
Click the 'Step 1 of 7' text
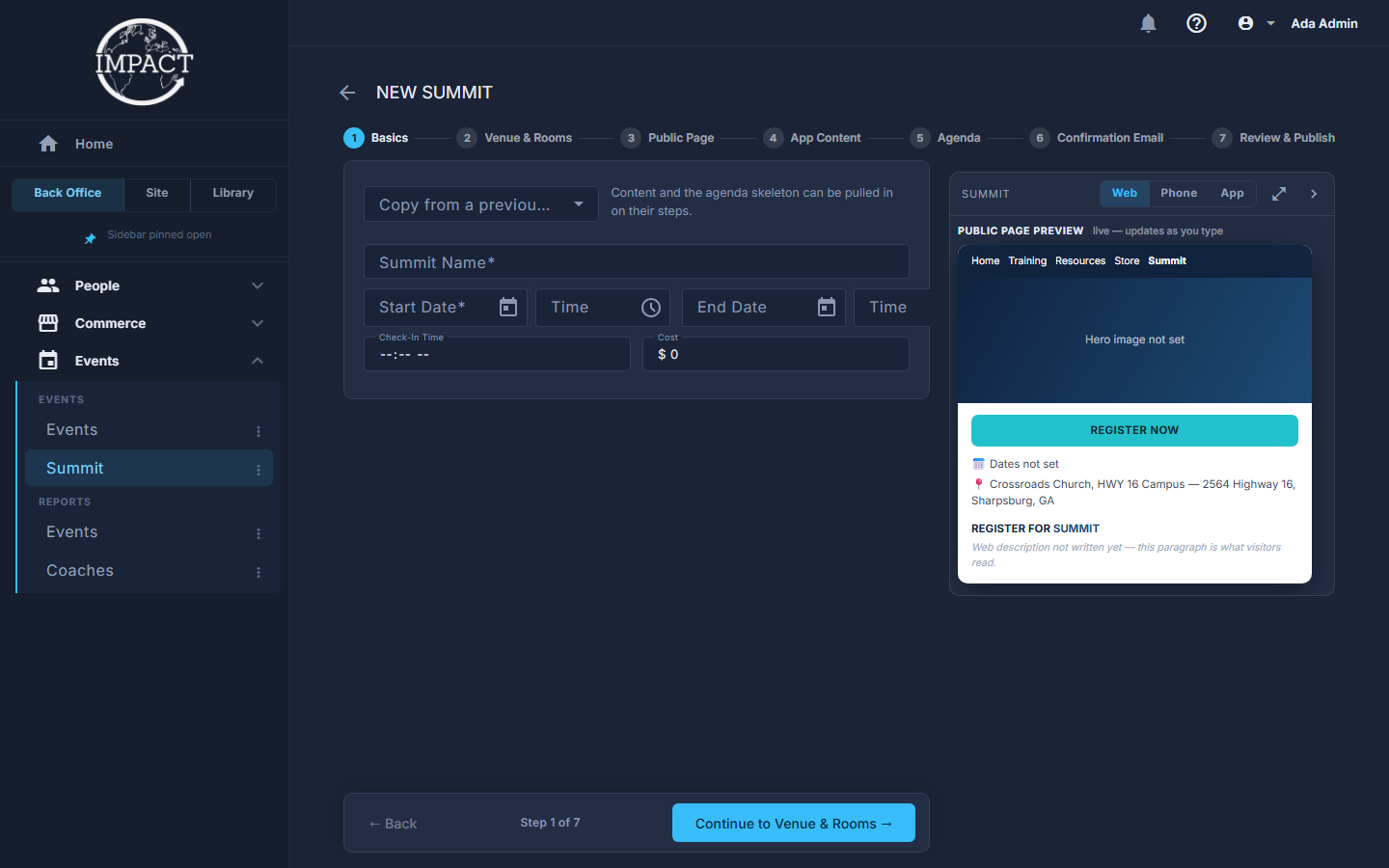550,823
